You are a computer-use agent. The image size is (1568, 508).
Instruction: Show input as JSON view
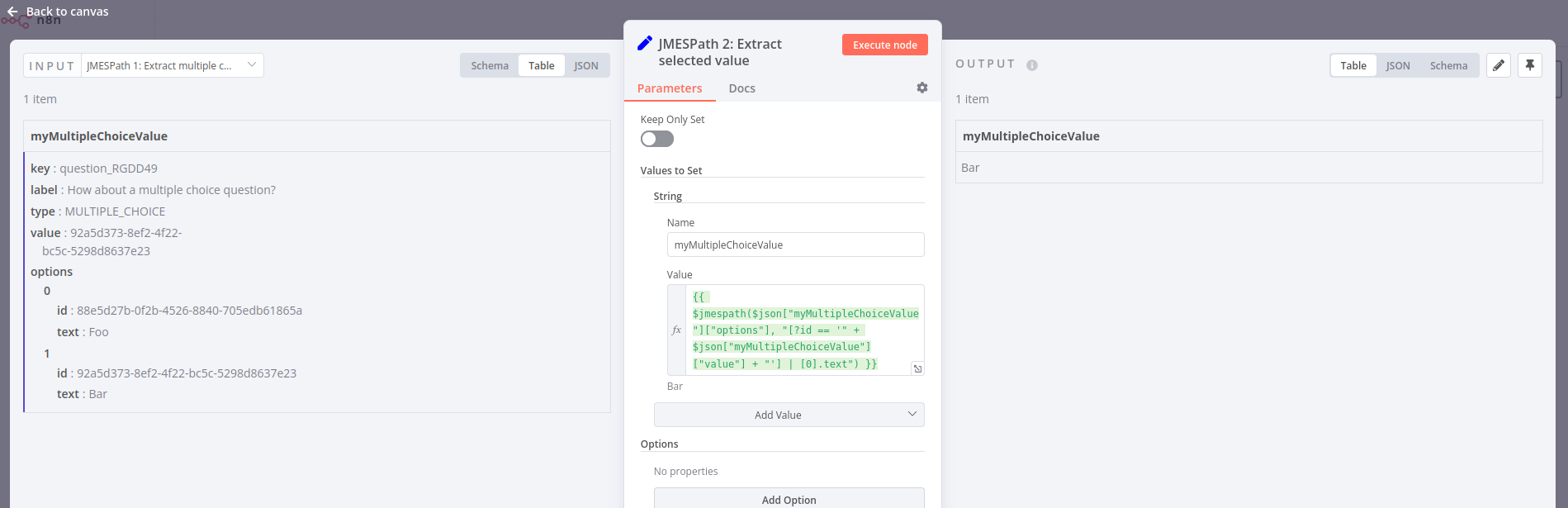[586, 65]
